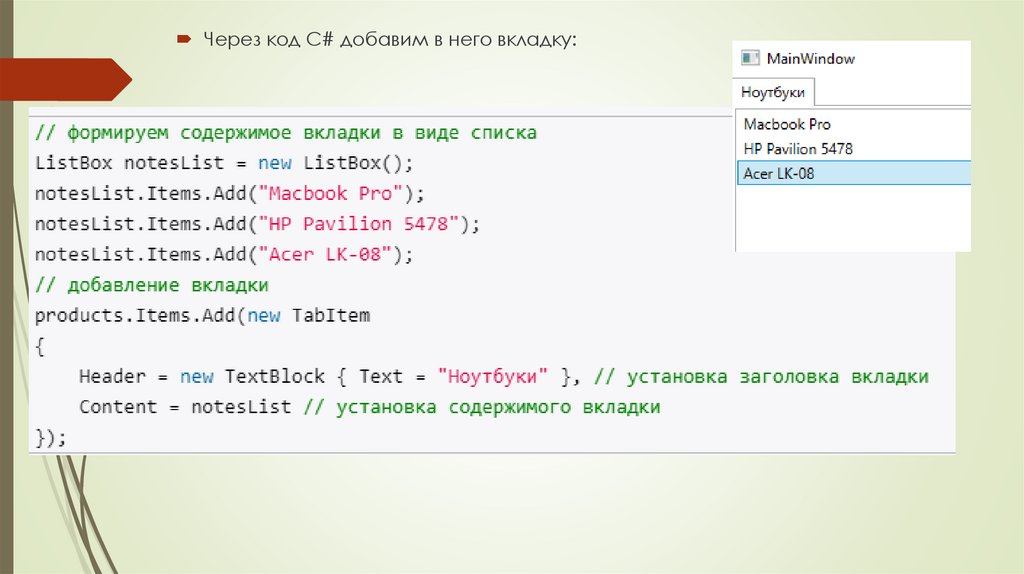
Task: Click the code line 'ListBox notesList = new ListBox();'
Action: click(225, 163)
